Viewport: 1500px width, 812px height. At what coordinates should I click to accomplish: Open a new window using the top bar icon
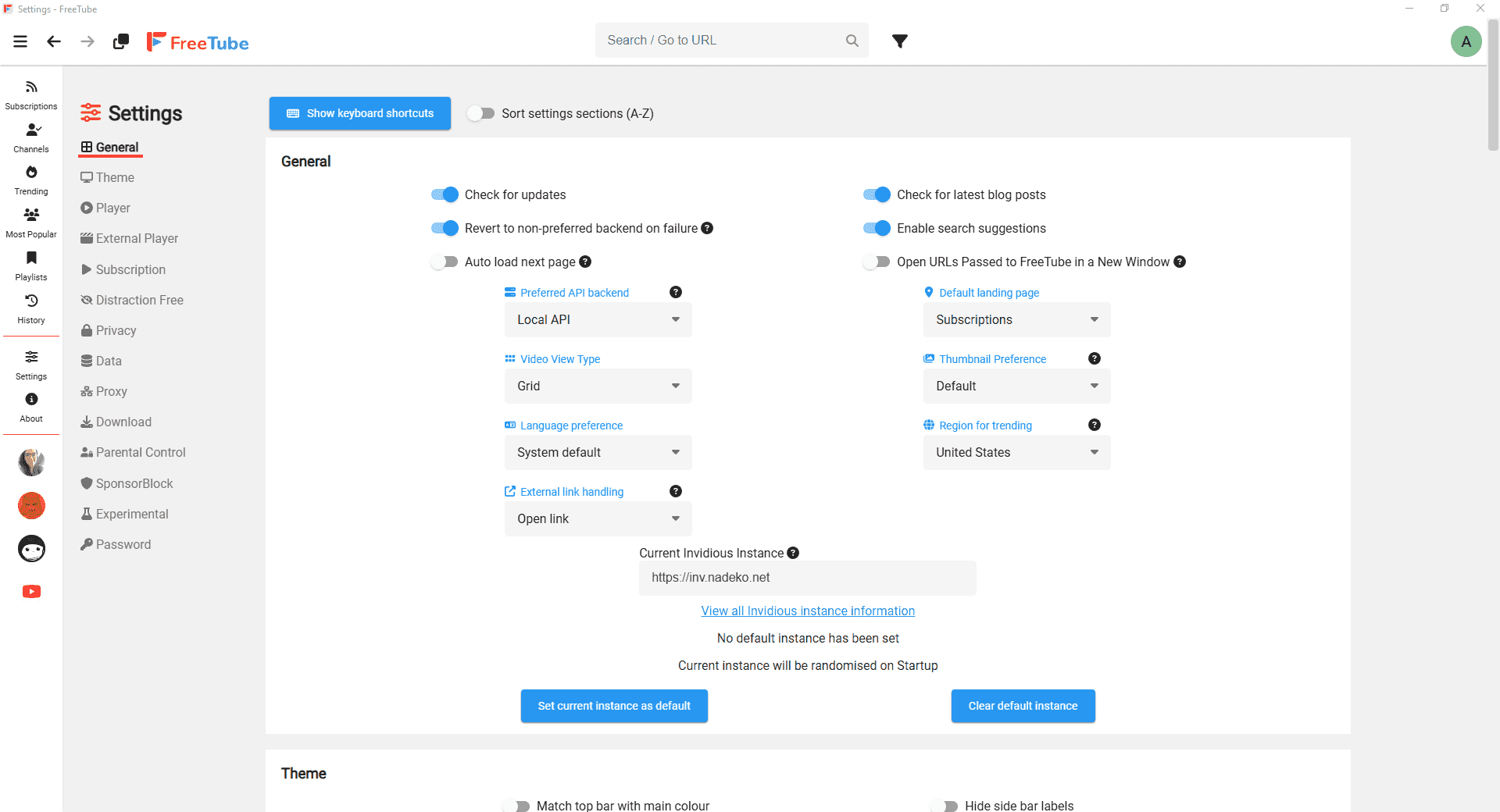[x=121, y=41]
